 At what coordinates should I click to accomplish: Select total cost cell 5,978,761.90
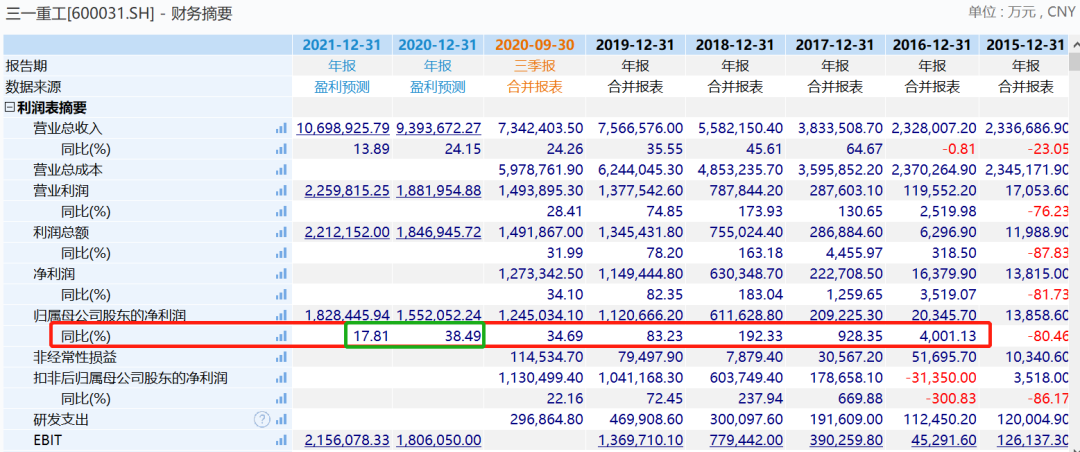(541, 170)
